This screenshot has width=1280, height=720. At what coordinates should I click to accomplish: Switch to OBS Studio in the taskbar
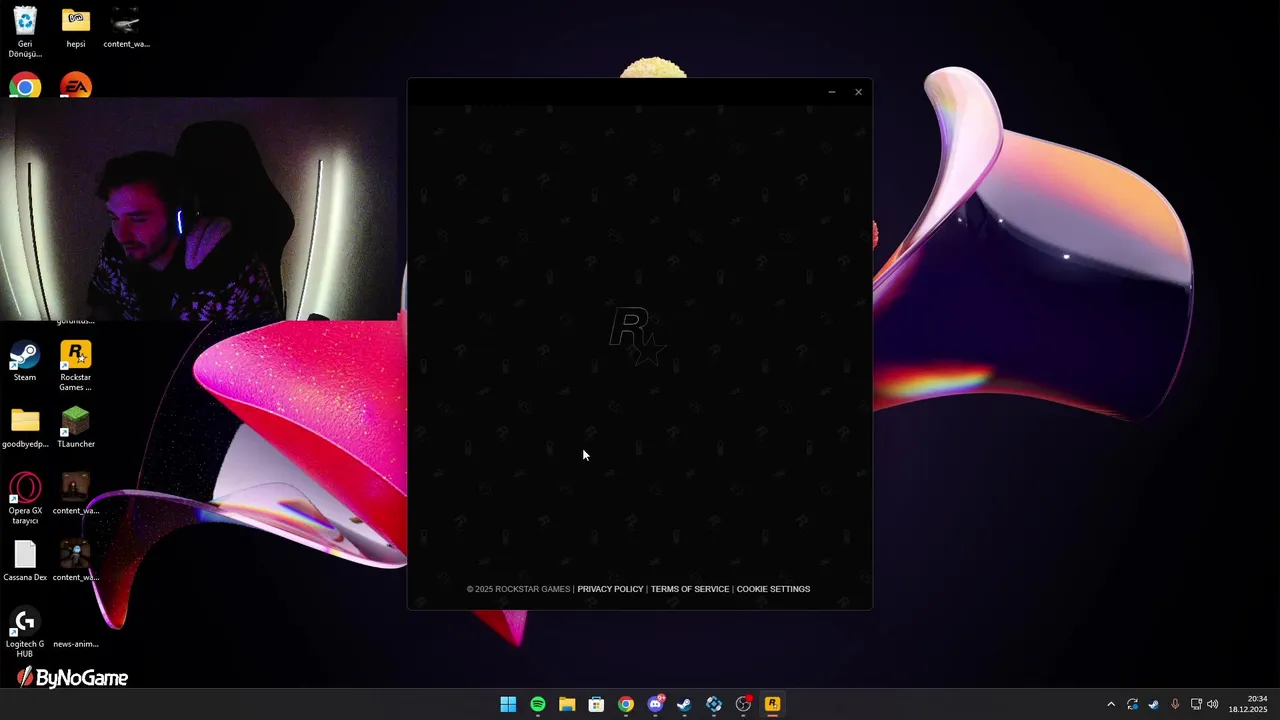[x=743, y=704]
